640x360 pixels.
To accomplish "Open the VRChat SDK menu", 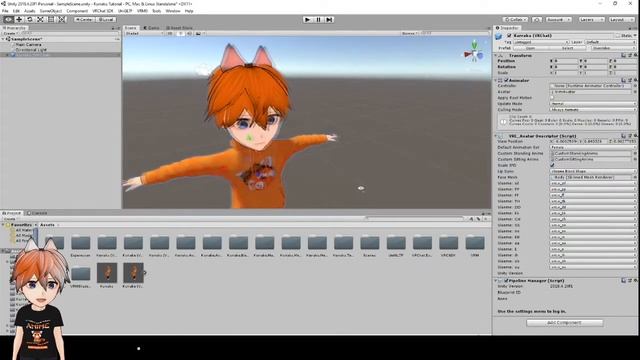I will tap(103, 11).
